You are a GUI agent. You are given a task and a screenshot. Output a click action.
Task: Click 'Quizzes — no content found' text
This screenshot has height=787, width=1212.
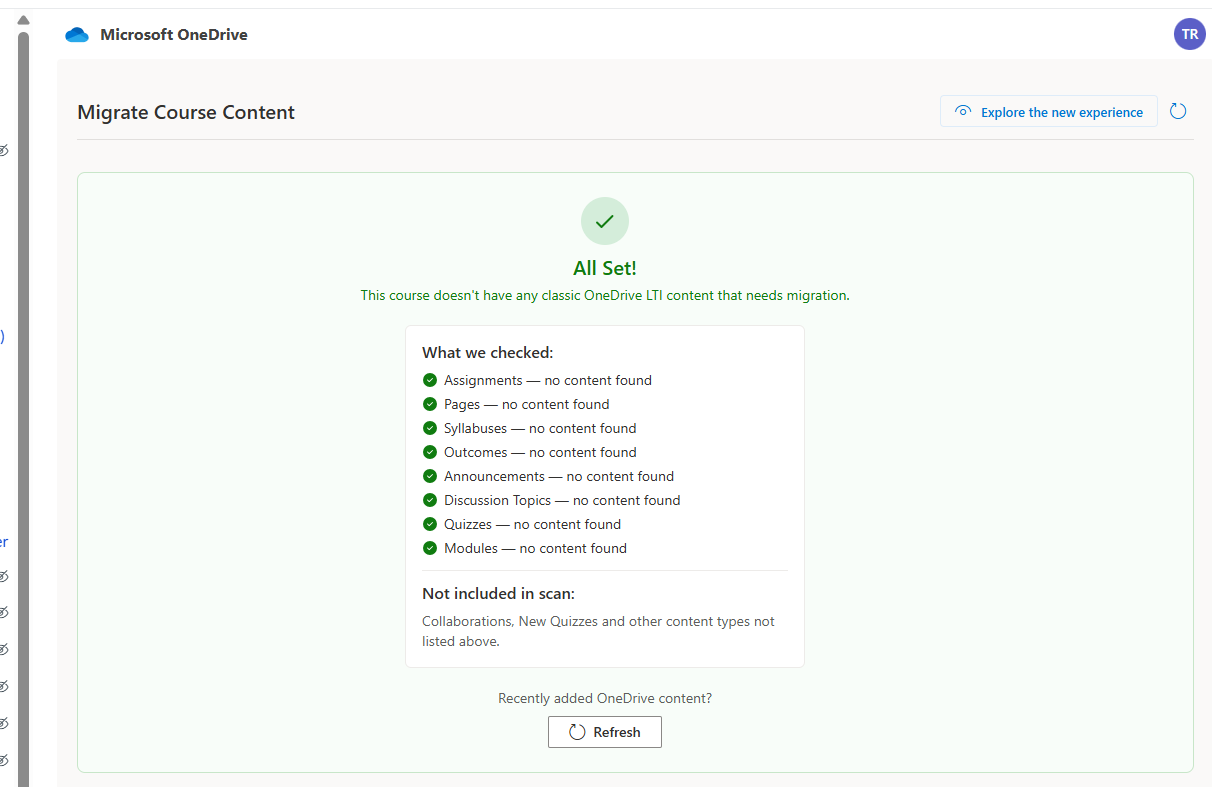click(x=533, y=524)
